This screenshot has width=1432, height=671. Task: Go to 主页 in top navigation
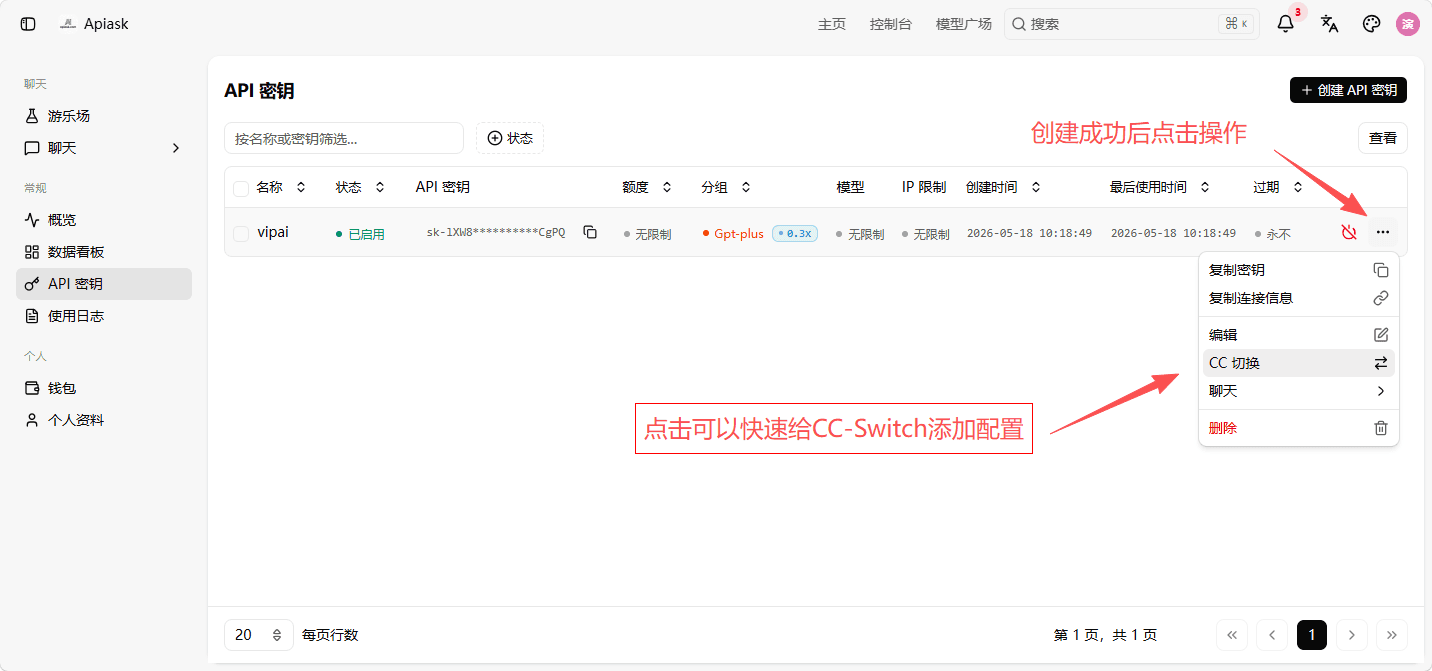coord(832,24)
